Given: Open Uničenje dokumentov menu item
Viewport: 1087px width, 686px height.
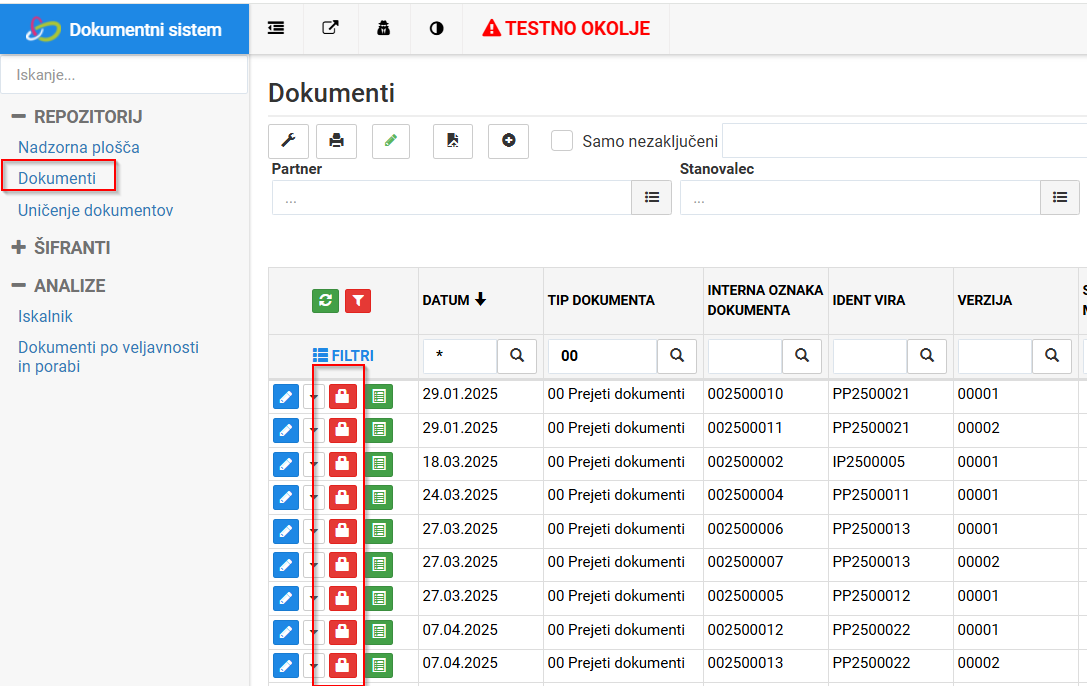Looking at the screenshot, I should [96, 210].
